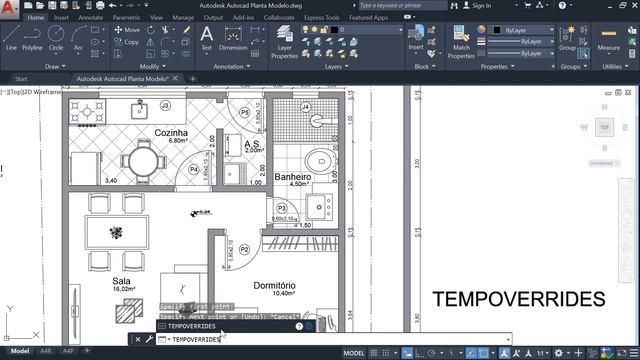Activate the Fillet tool
The width and height of the screenshot is (640, 360).
pyautogui.click(x=165, y=42)
